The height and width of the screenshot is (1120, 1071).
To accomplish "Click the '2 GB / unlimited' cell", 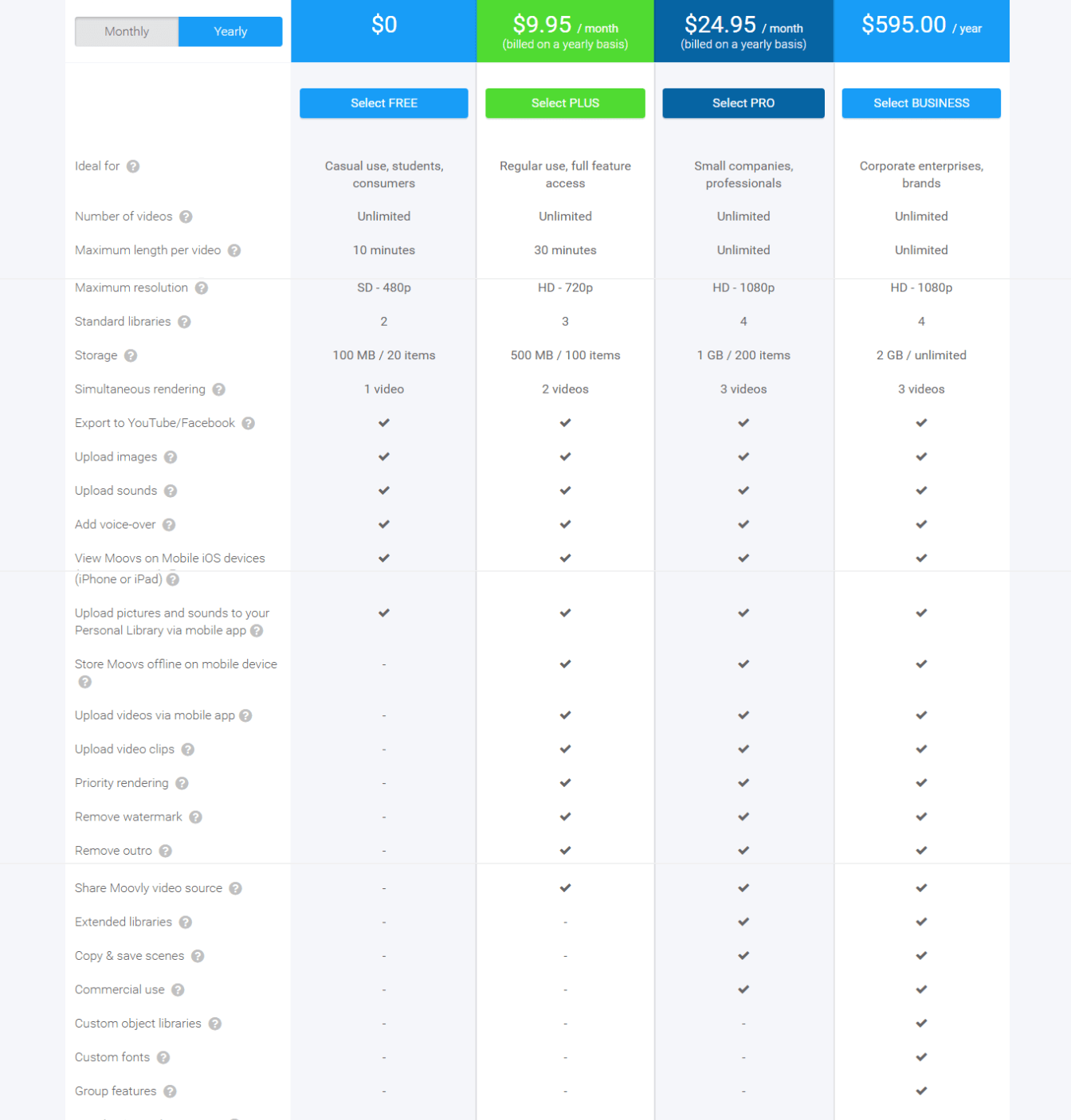I will point(921,355).
